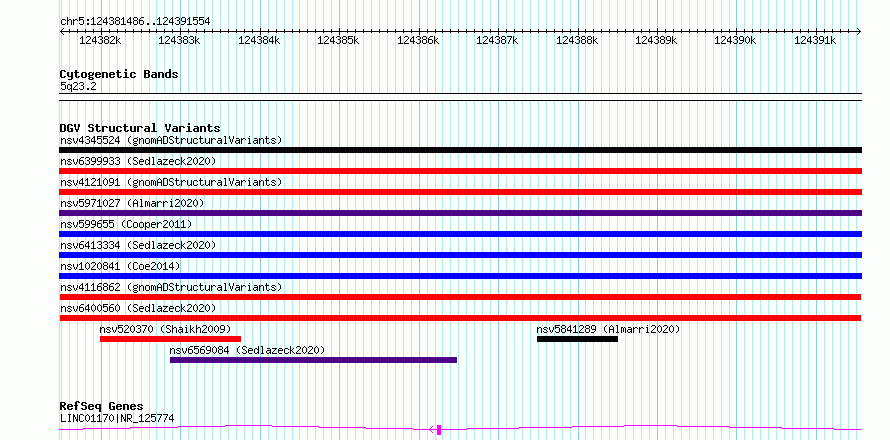Select the blue nsv6413334 variant bar
This screenshot has height=440, width=890.
pos(460,255)
